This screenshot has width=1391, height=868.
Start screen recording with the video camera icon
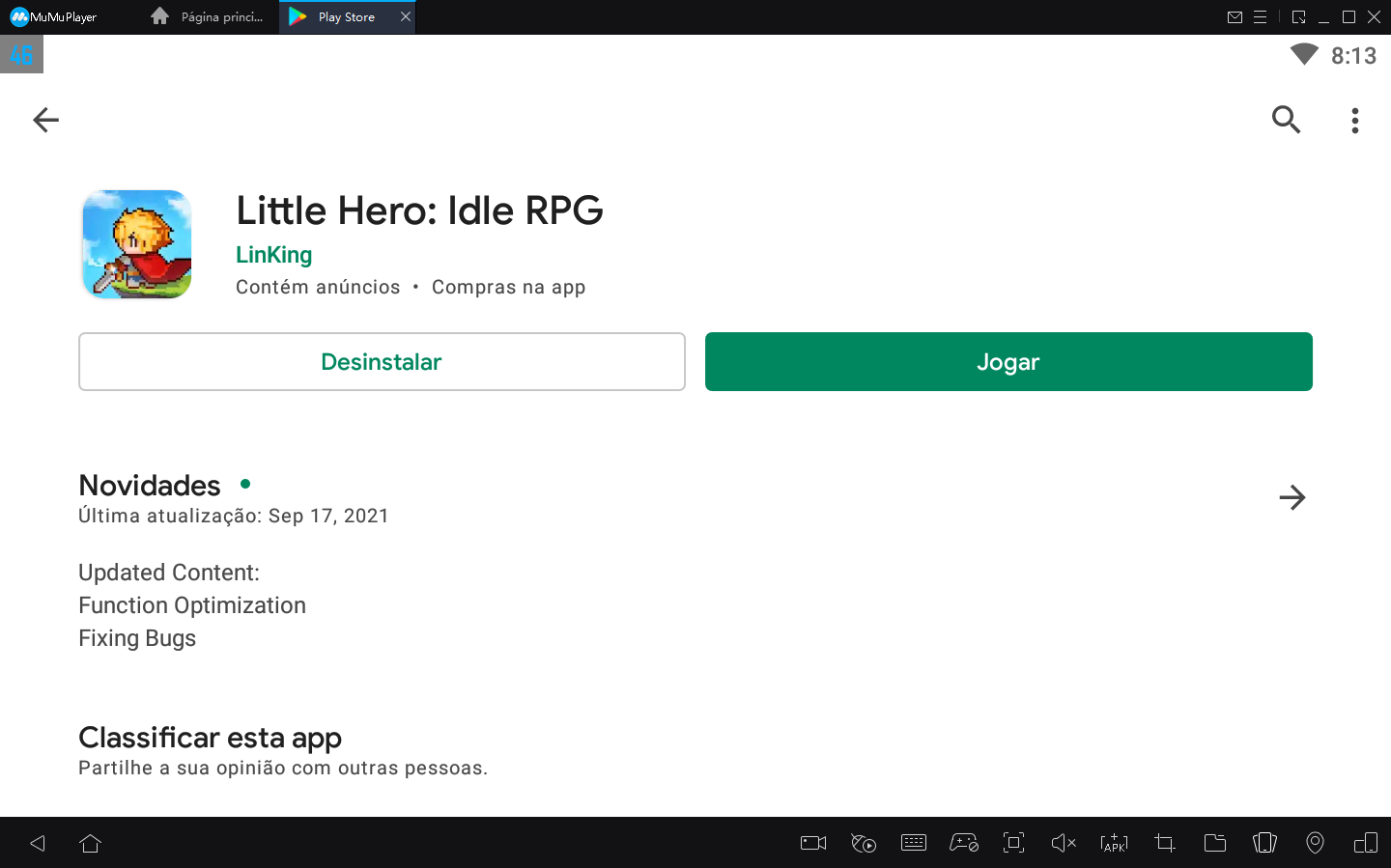coord(812,842)
